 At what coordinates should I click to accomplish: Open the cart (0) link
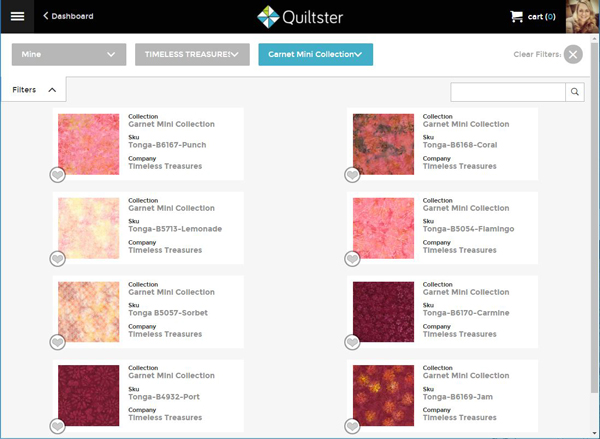(x=541, y=16)
